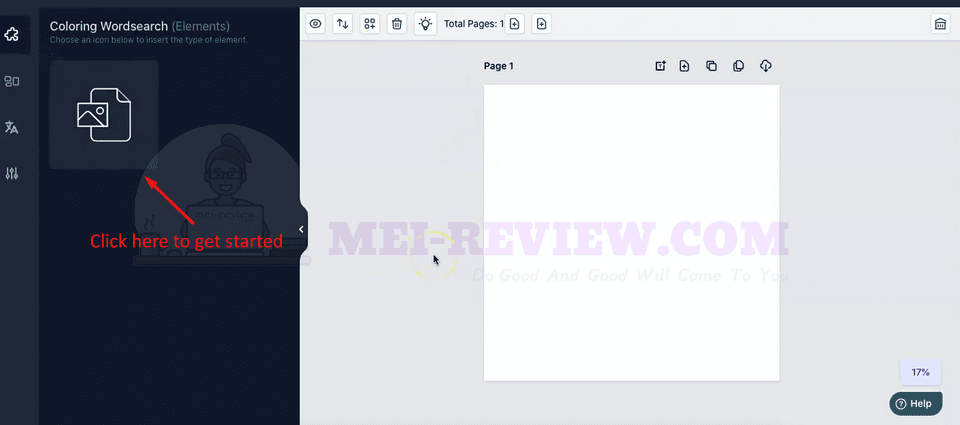The image size is (960, 425).
Task: Click the trash delete icon in toolbar
Action: click(x=397, y=24)
